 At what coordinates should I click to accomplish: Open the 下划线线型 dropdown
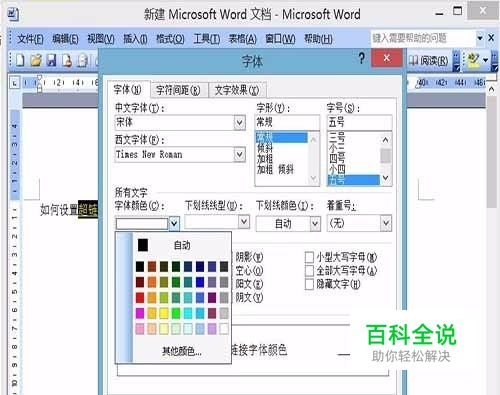click(x=244, y=222)
